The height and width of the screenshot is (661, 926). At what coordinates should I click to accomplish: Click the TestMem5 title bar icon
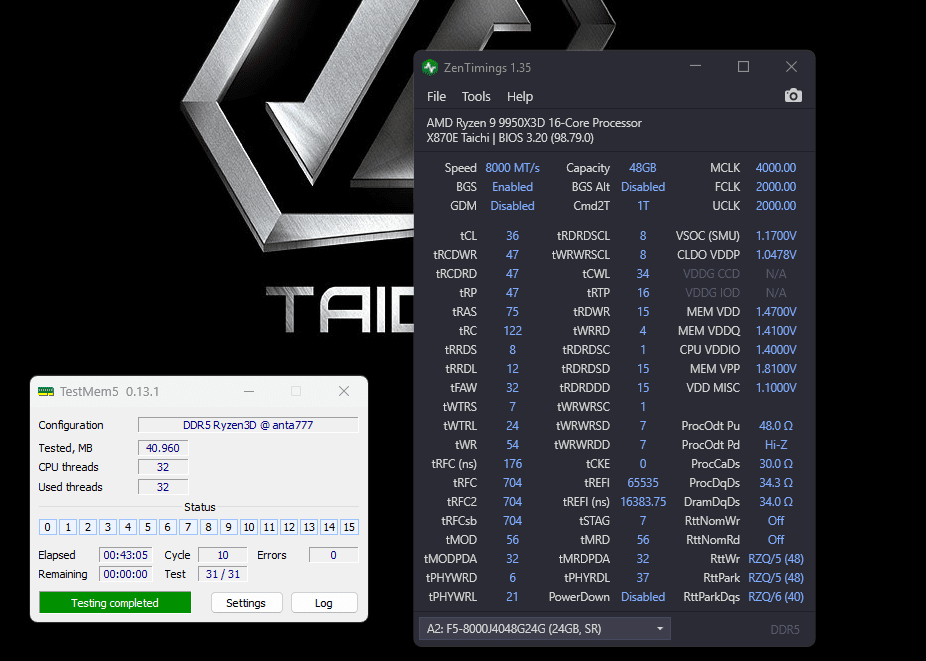pos(46,392)
